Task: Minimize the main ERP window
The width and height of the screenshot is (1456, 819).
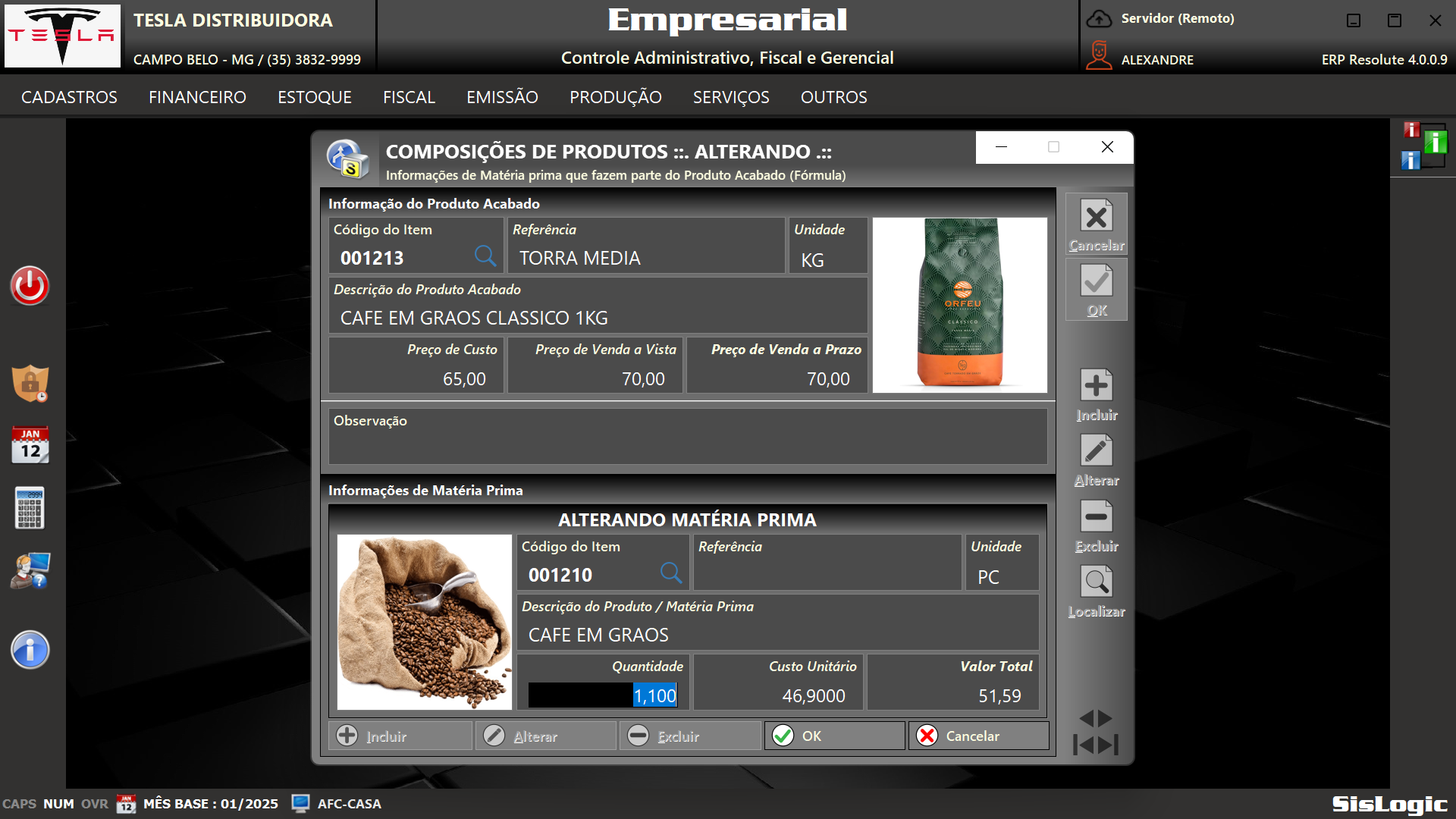Action: pyautogui.click(x=1354, y=20)
